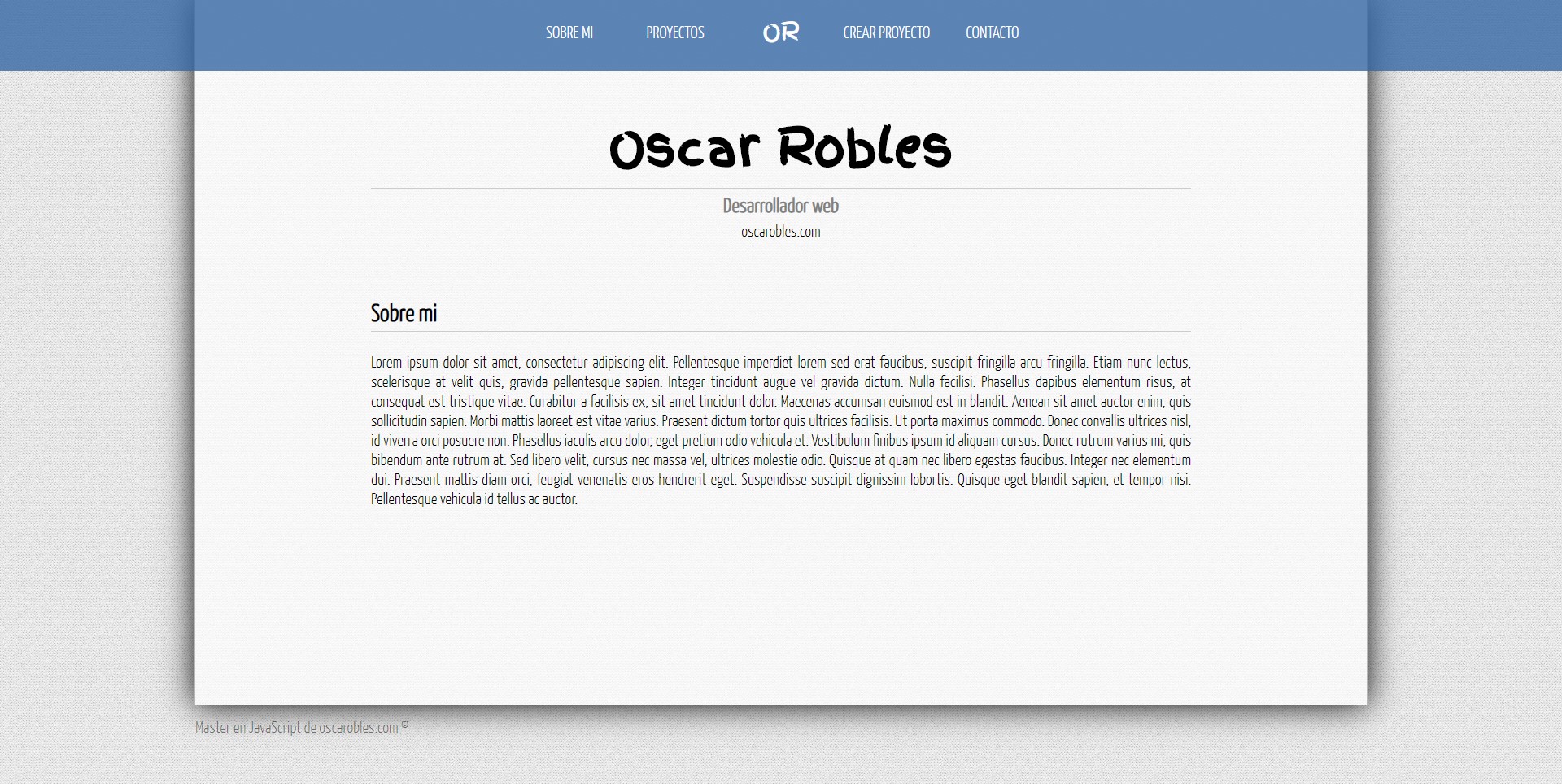The height and width of the screenshot is (784, 1562).
Task: Click the divider line below Sobre mi heading
Action: tap(780, 331)
